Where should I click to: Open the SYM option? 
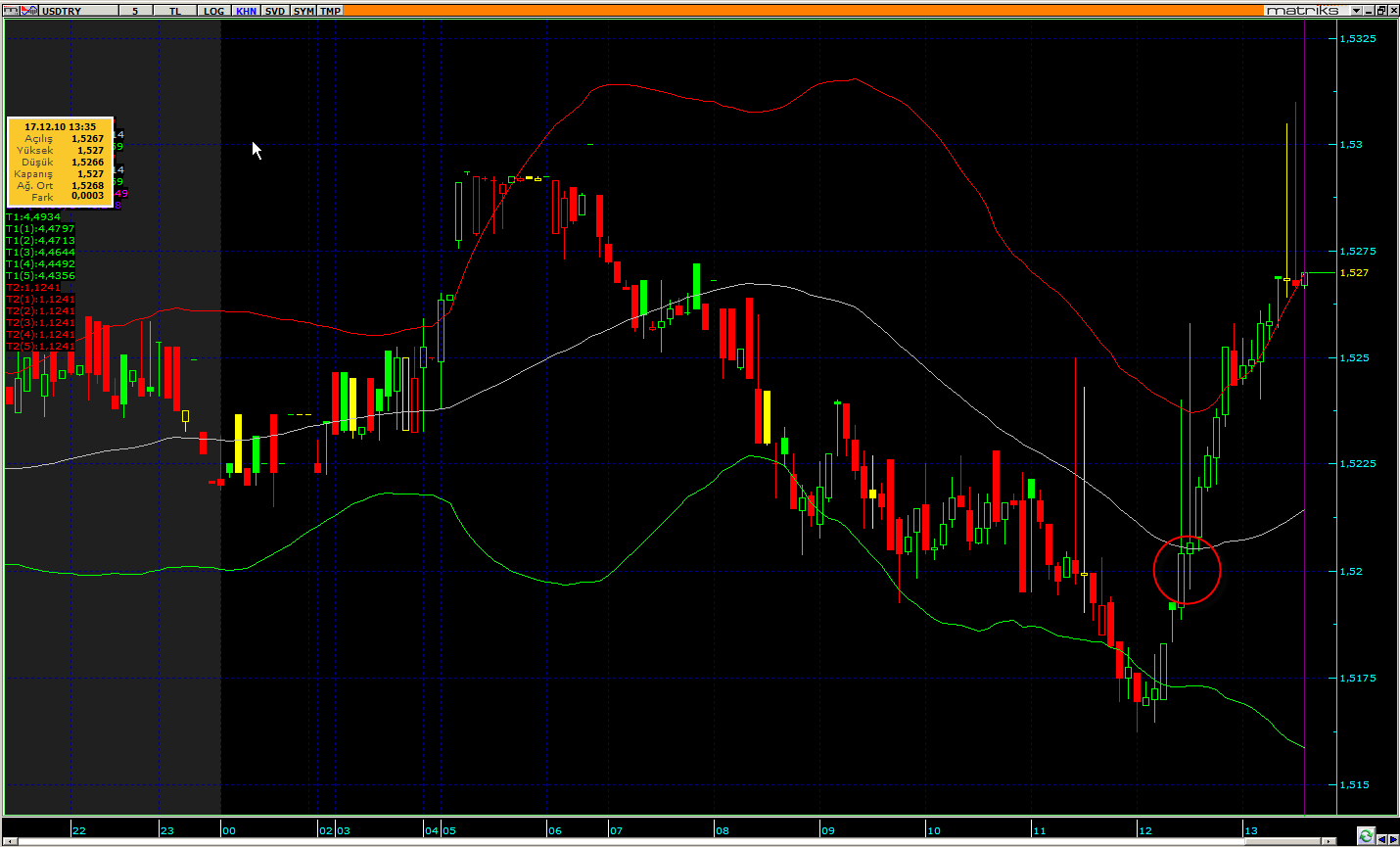tap(303, 11)
